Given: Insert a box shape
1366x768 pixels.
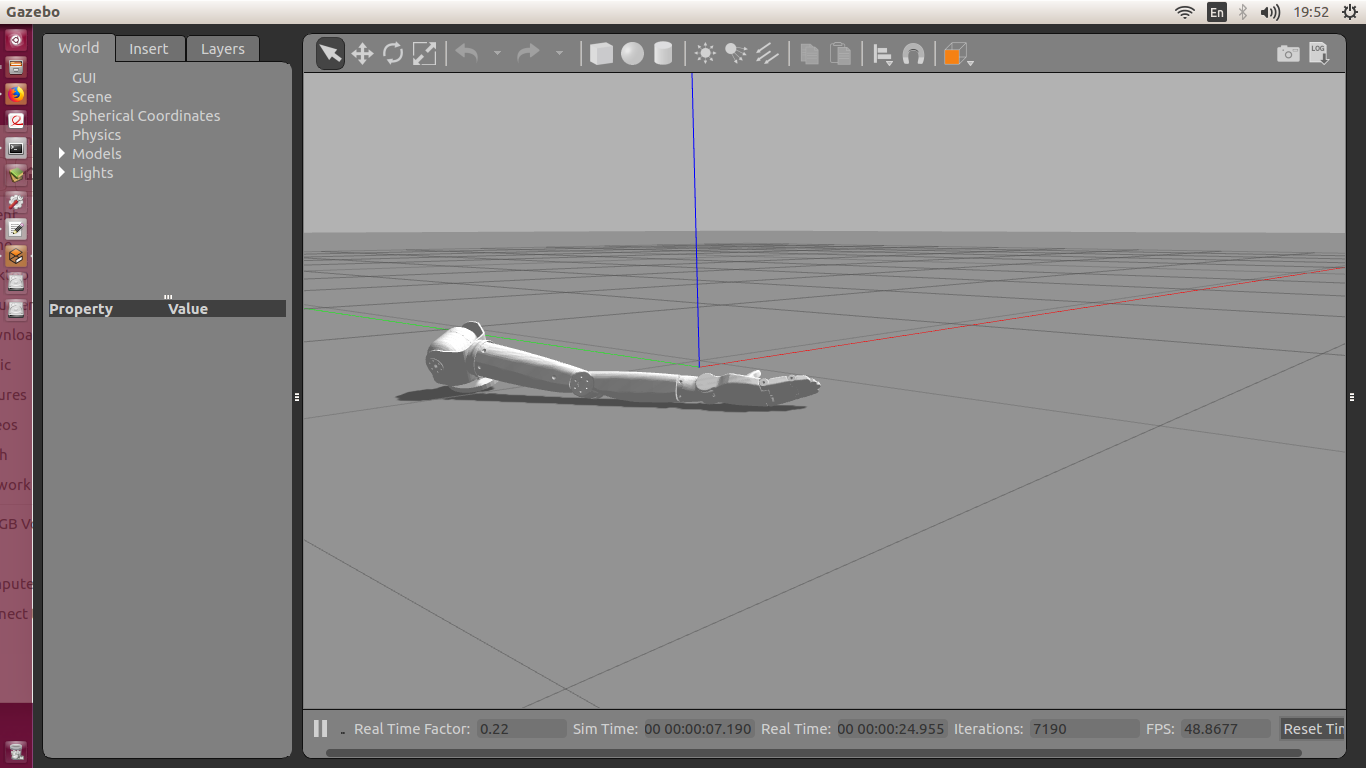Looking at the screenshot, I should (601, 53).
